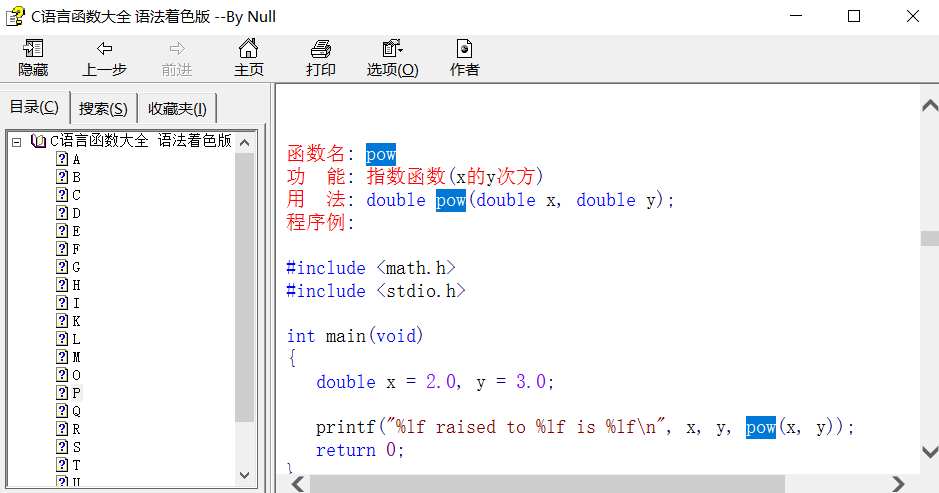The width and height of the screenshot is (939, 493).
Task: Click the text #include <math.h>
Action: pyautogui.click(x=371, y=268)
